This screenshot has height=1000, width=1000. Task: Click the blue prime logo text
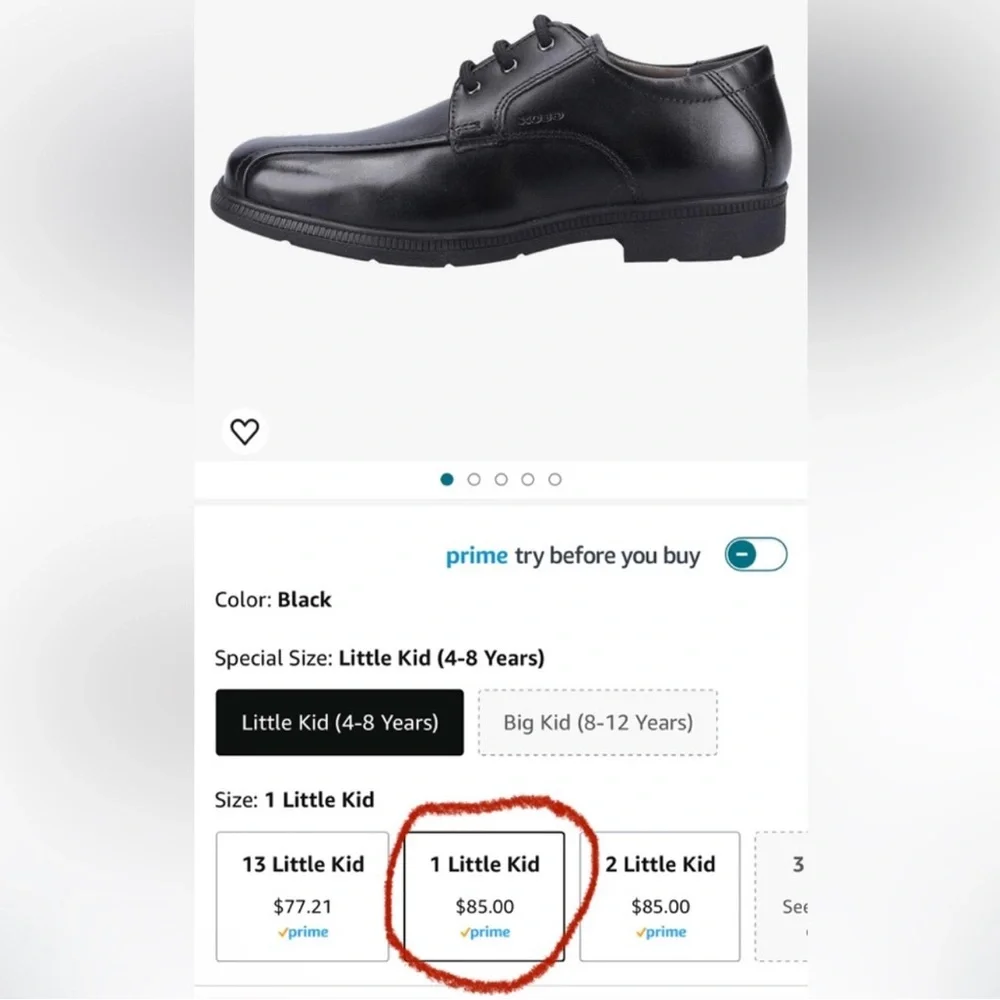coord(476,556)
